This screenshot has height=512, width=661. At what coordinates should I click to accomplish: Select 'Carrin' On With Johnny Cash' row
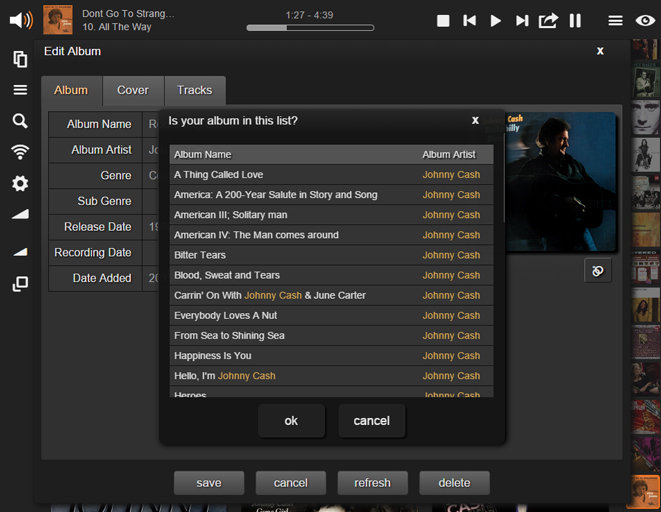[331, 295]
